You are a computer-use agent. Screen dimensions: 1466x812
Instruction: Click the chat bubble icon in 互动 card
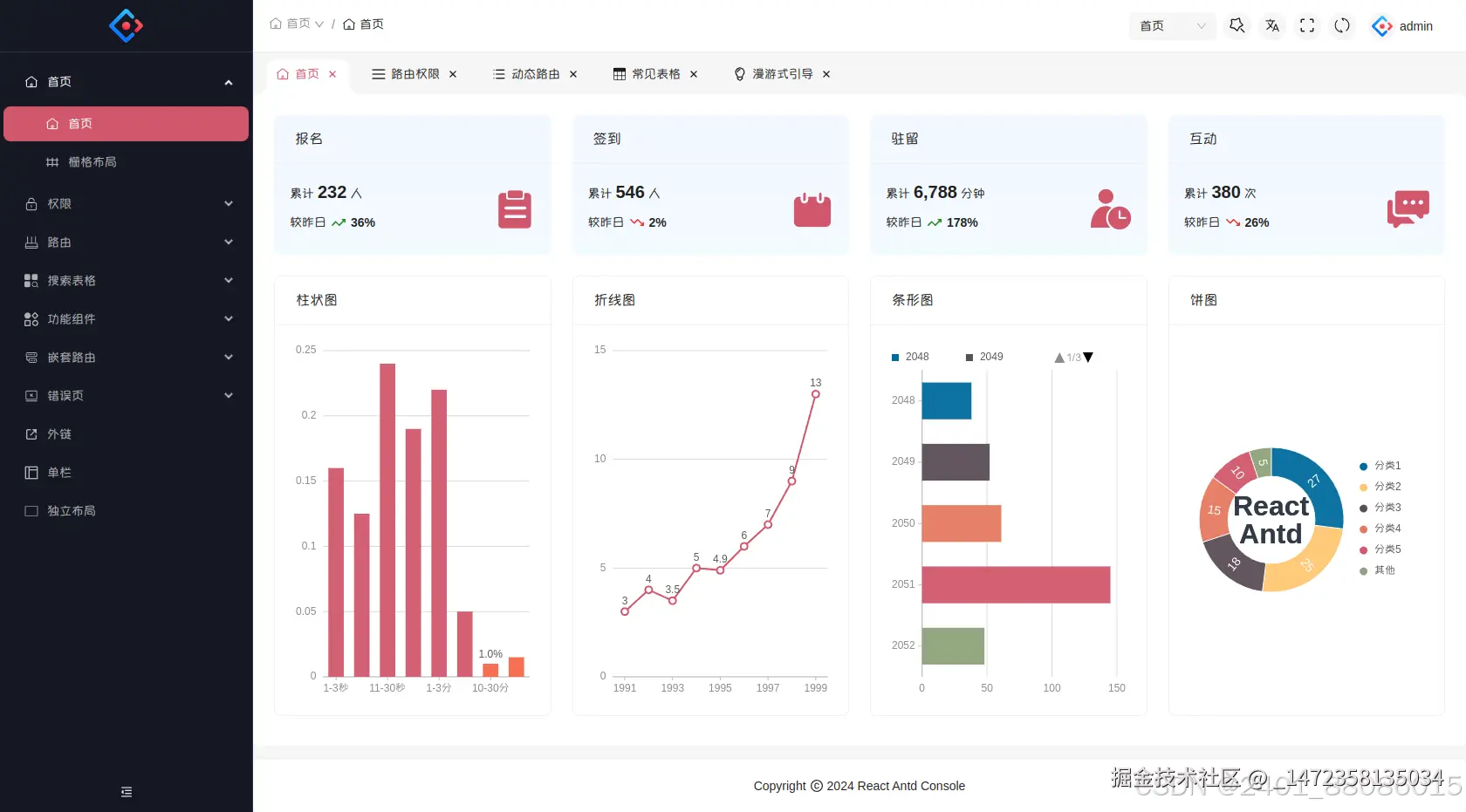[1408, 209]
